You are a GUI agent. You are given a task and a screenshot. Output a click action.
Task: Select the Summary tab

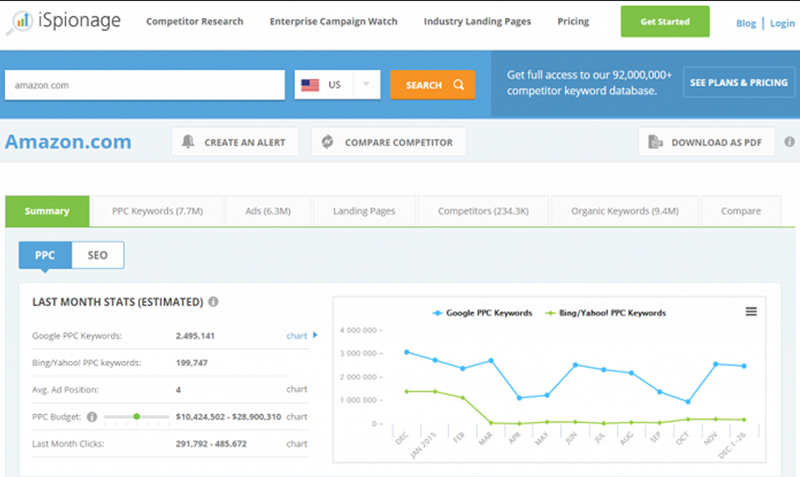47,211
